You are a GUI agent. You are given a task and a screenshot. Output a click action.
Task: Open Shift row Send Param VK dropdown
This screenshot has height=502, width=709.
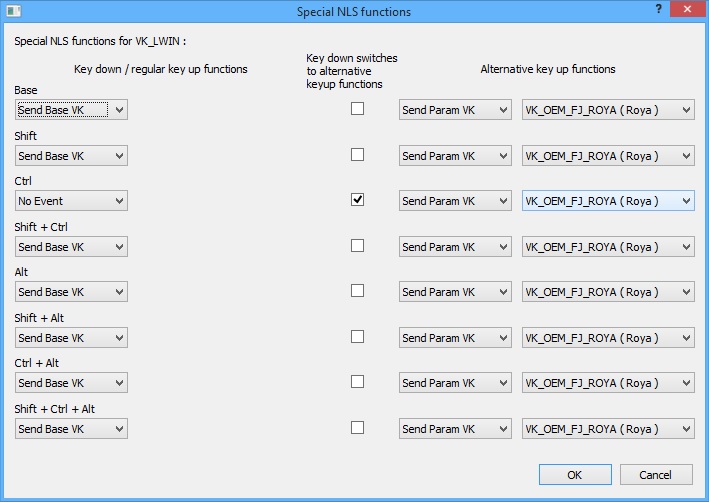coord(455,156)
